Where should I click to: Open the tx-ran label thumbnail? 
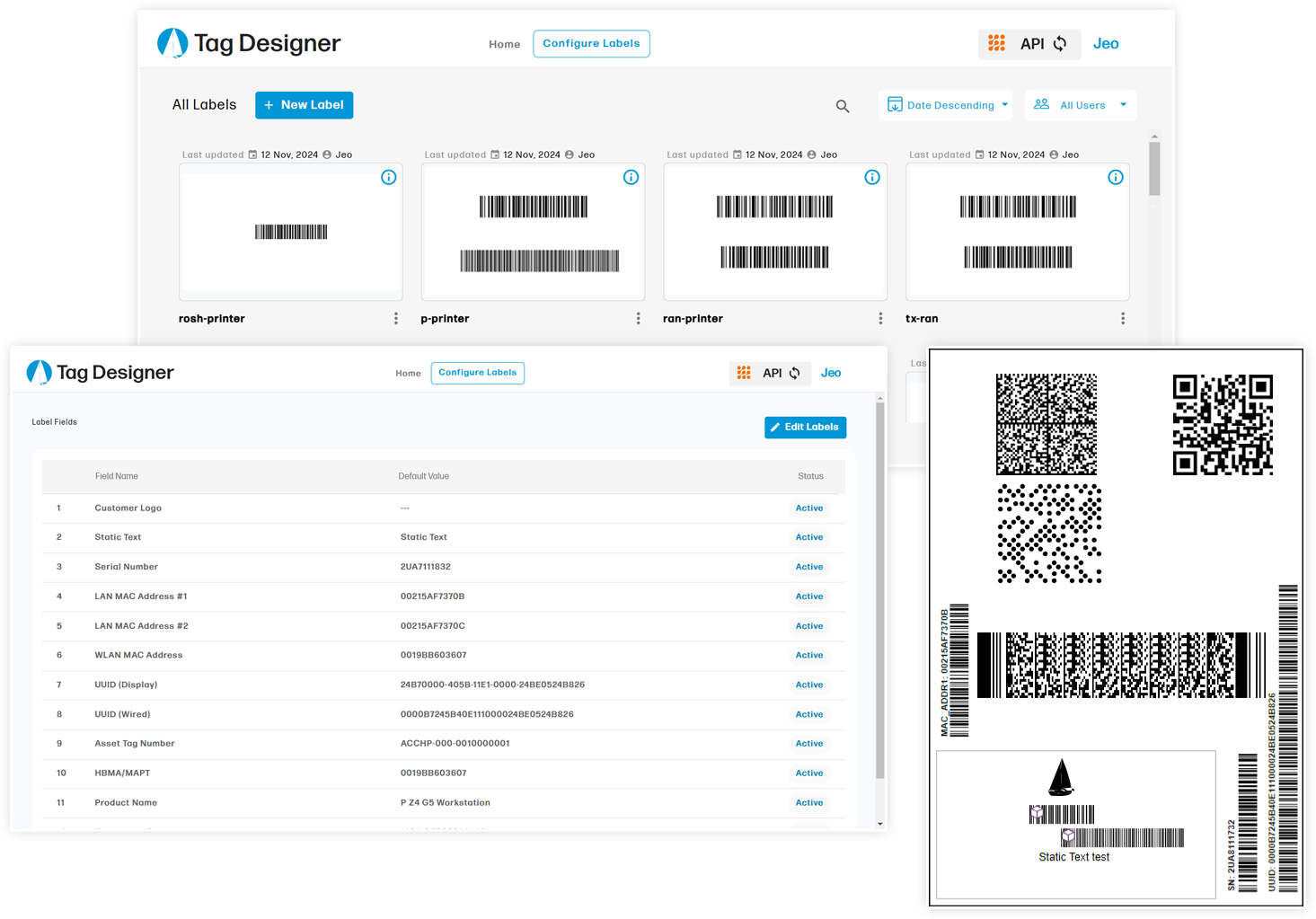pos(1018,232)
